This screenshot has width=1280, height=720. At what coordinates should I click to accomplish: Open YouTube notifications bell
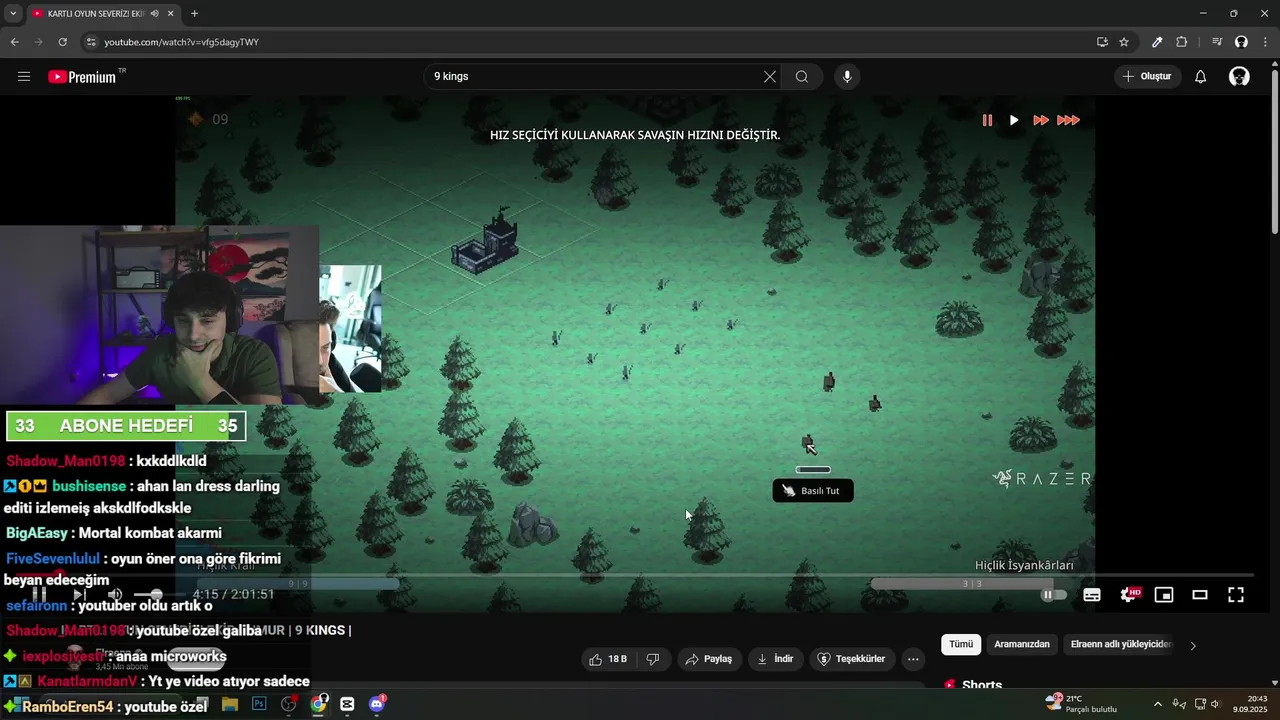[x=1201, y=77]
